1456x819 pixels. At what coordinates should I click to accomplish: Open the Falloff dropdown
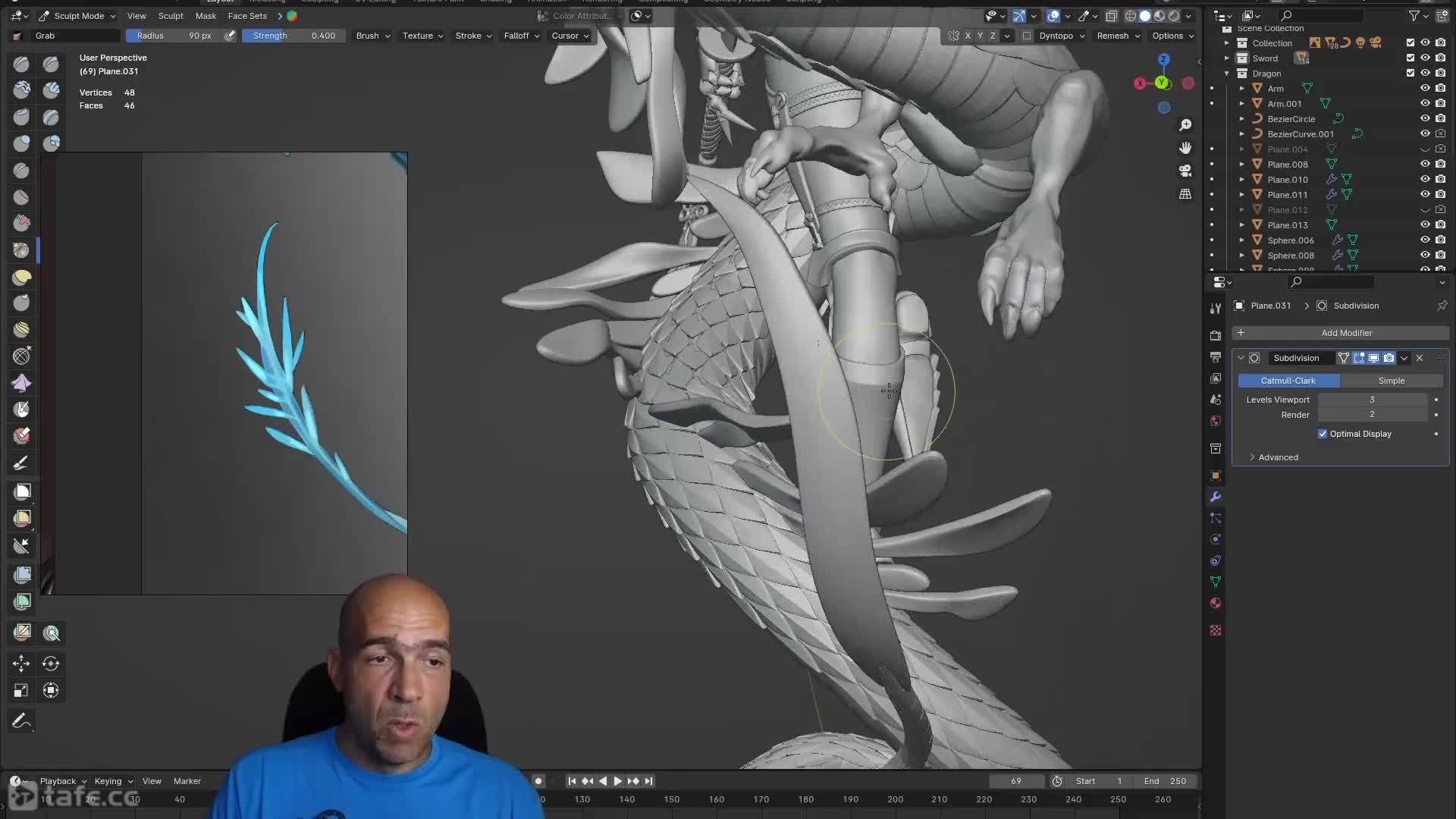pos(522,36)
